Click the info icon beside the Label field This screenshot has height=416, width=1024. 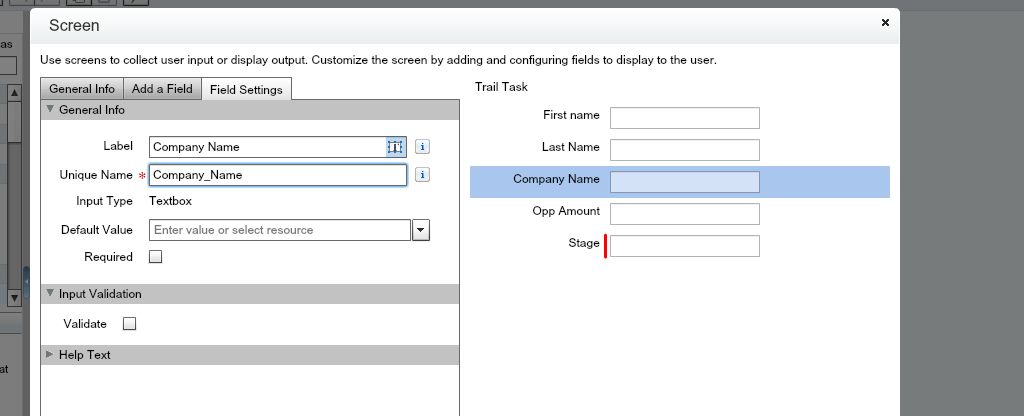coord(422,147)
